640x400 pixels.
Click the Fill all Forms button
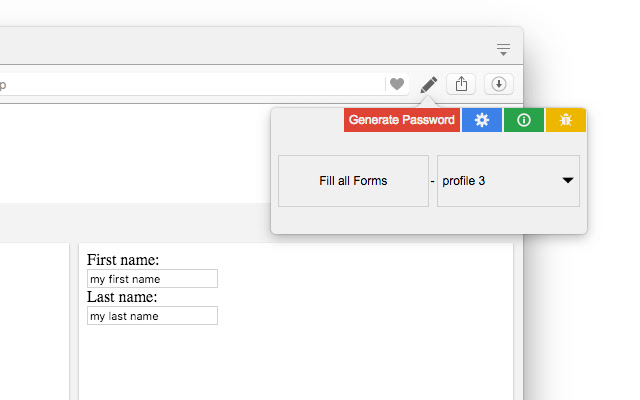tap(353, 181)
